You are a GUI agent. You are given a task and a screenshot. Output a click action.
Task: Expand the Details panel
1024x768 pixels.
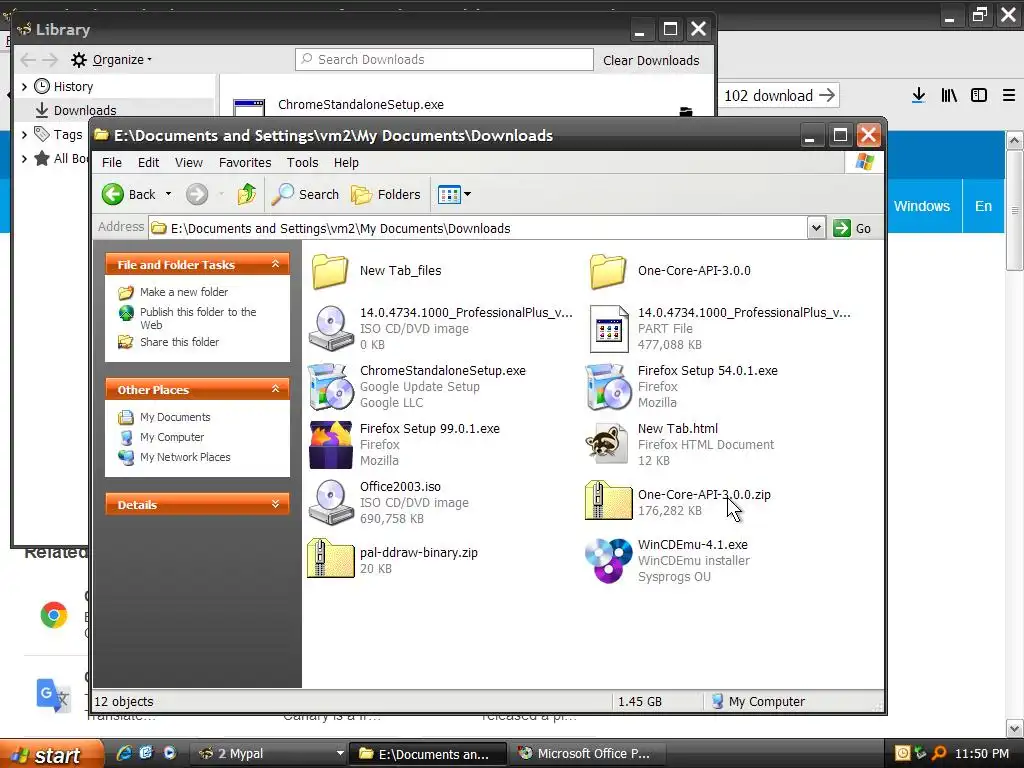point(276,504)
